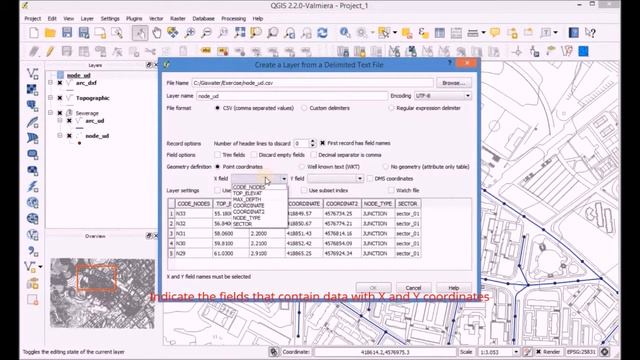Click the lightning bolt sidebar layer icon

(33, 187)
